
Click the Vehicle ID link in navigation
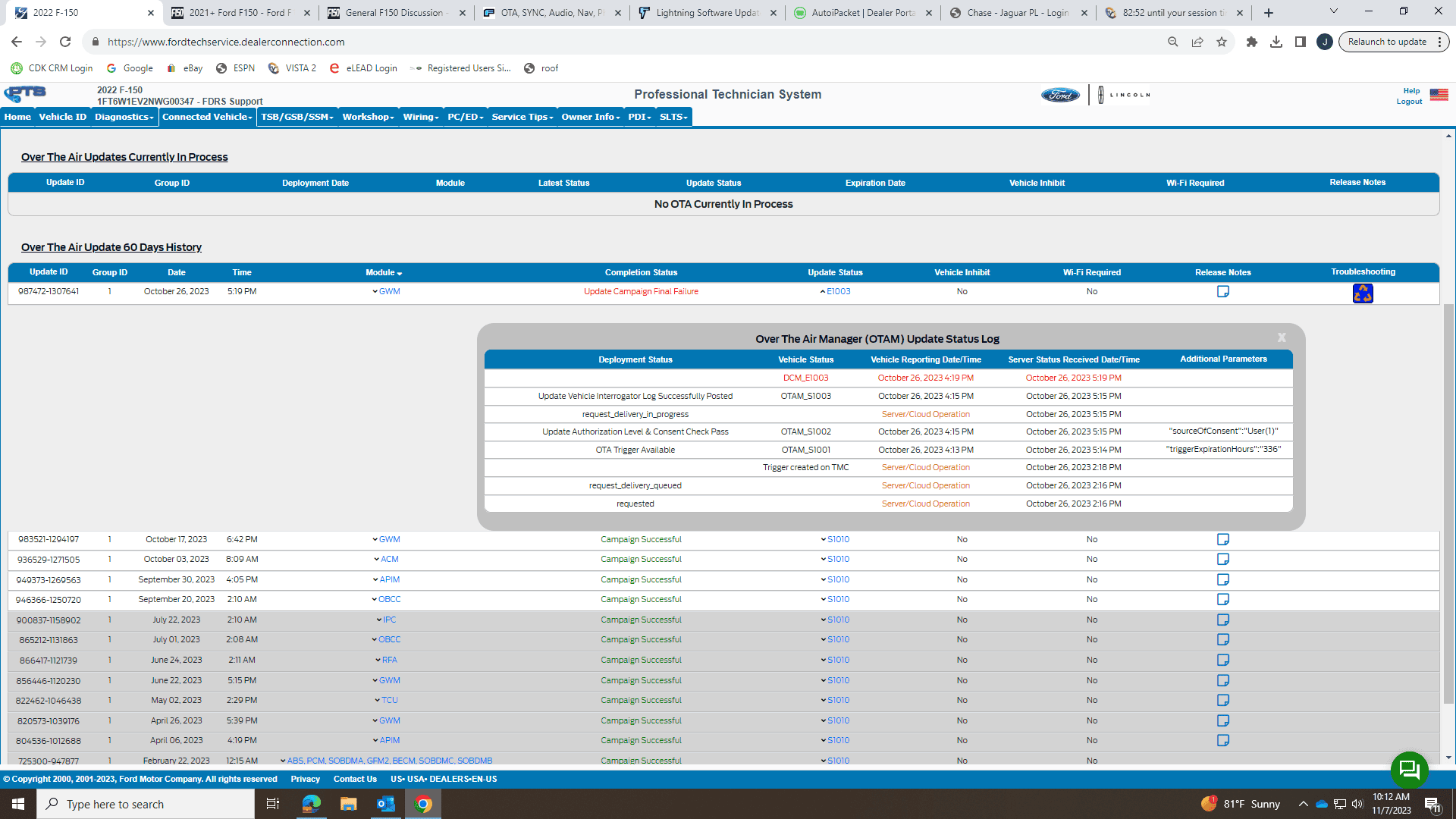coord(62,117)
